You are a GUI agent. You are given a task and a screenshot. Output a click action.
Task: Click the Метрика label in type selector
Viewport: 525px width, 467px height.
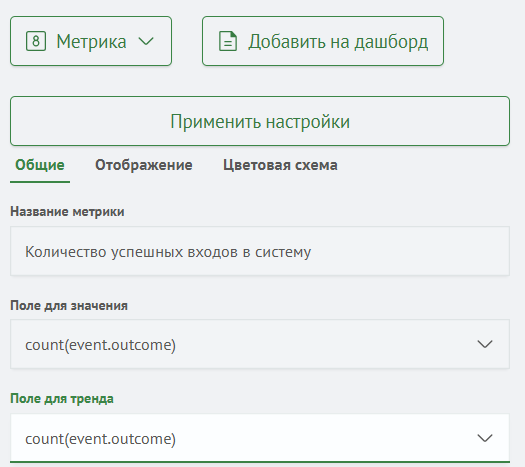point(91,42)
